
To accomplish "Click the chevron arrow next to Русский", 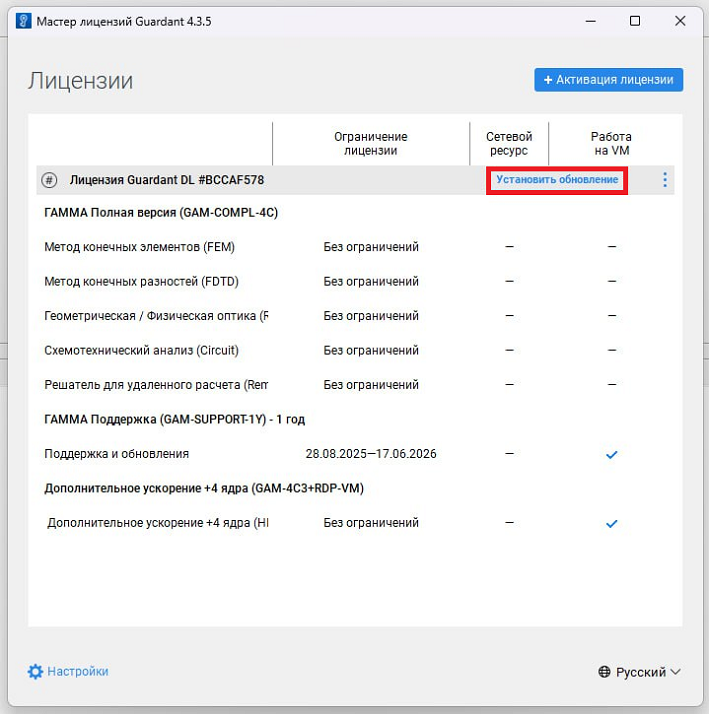I will pos(675,673).
